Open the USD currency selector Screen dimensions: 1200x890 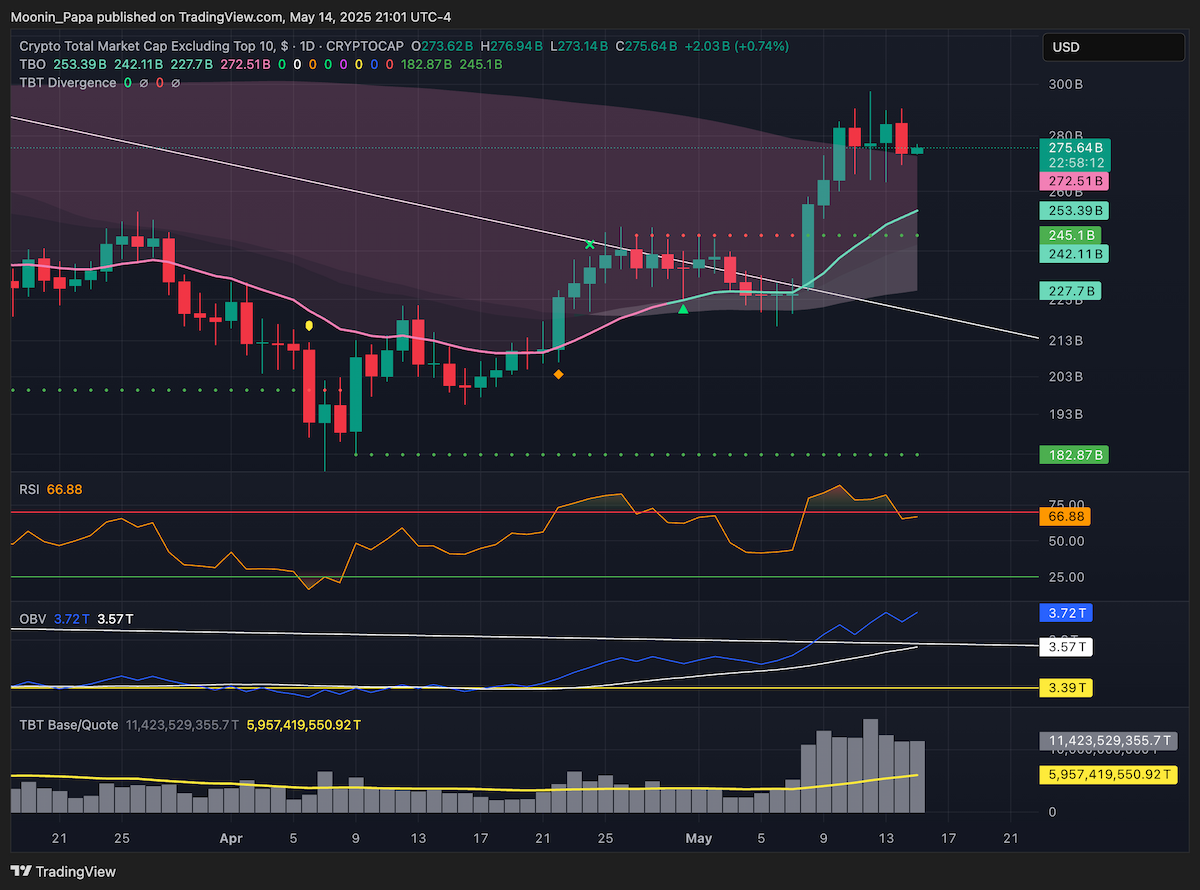click(1114, 47)
